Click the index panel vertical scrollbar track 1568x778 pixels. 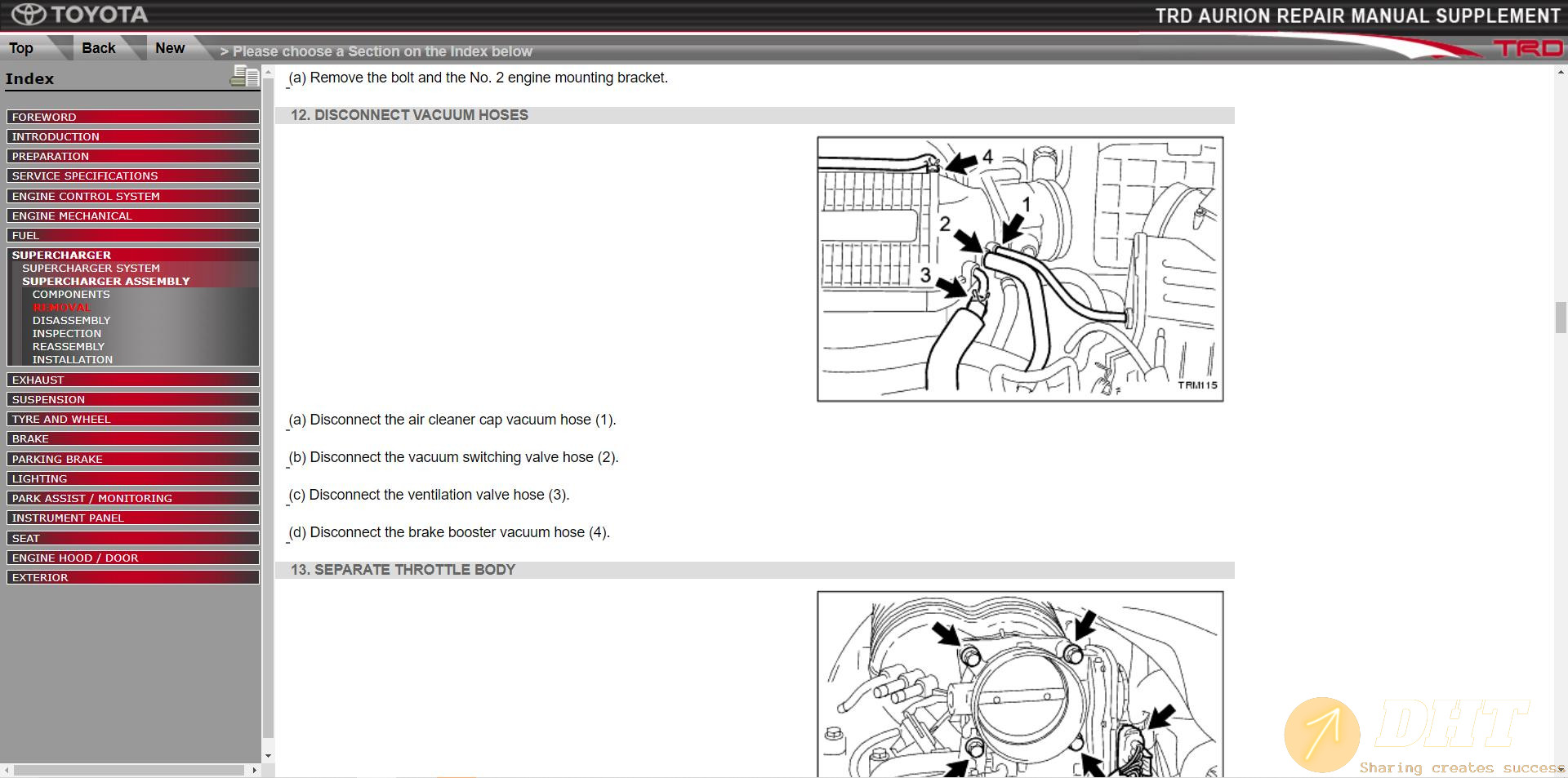tap(268, 408)
